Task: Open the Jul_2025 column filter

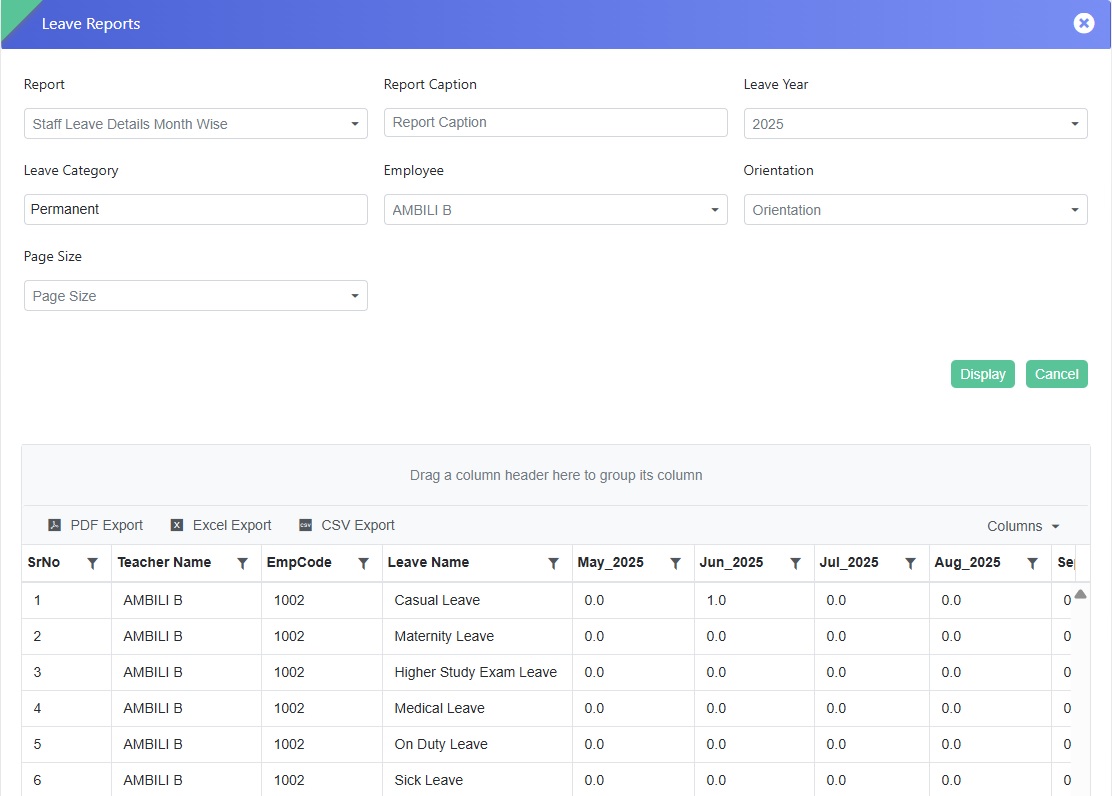Action: pos(911,564)
